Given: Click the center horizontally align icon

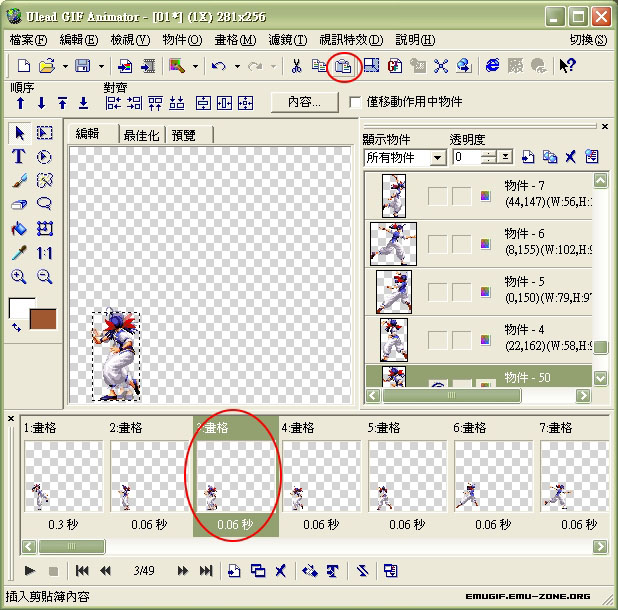Looking at the screenshot, I should tap(224, 103).
